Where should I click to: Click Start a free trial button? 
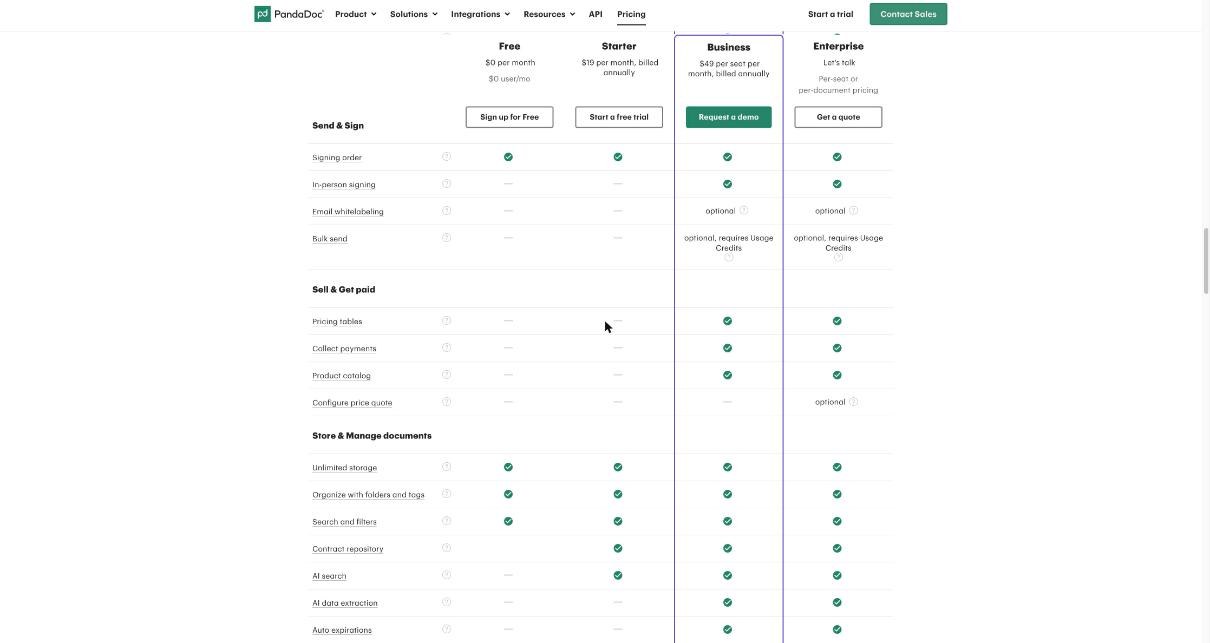(619, 117)
